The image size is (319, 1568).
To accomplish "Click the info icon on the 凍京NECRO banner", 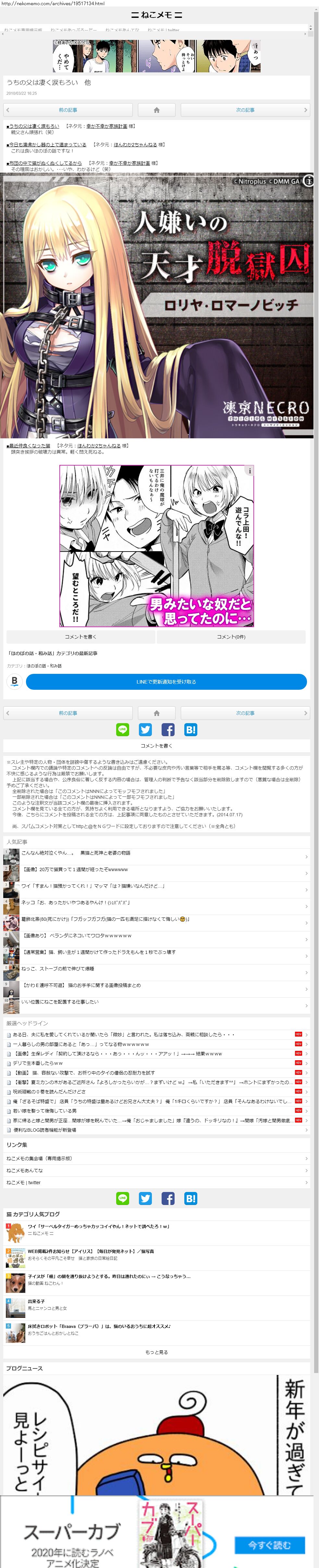I will (308, 181).
